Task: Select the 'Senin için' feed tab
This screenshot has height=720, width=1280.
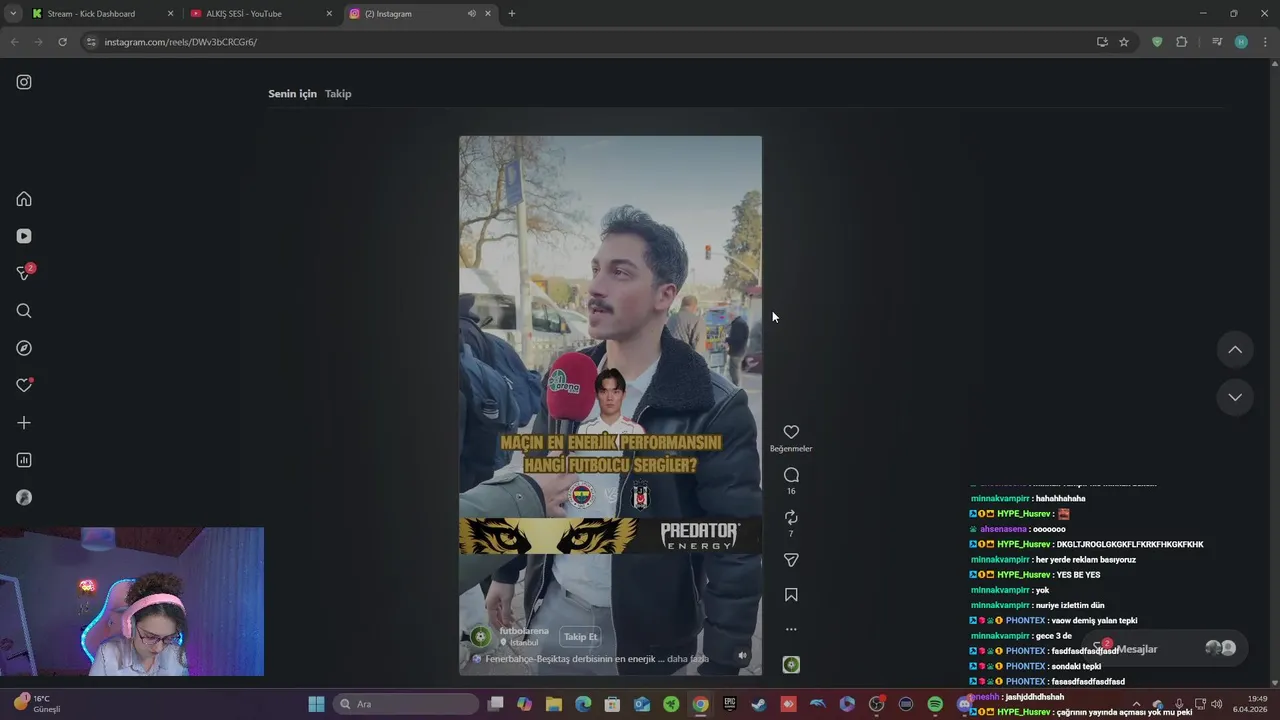Action: tap(292, 94)
